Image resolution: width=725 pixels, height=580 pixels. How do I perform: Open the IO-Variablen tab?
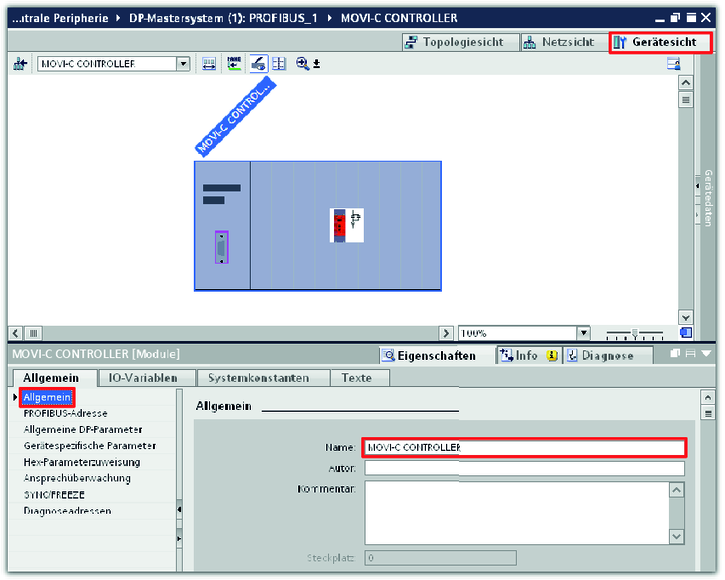[143, 378]
